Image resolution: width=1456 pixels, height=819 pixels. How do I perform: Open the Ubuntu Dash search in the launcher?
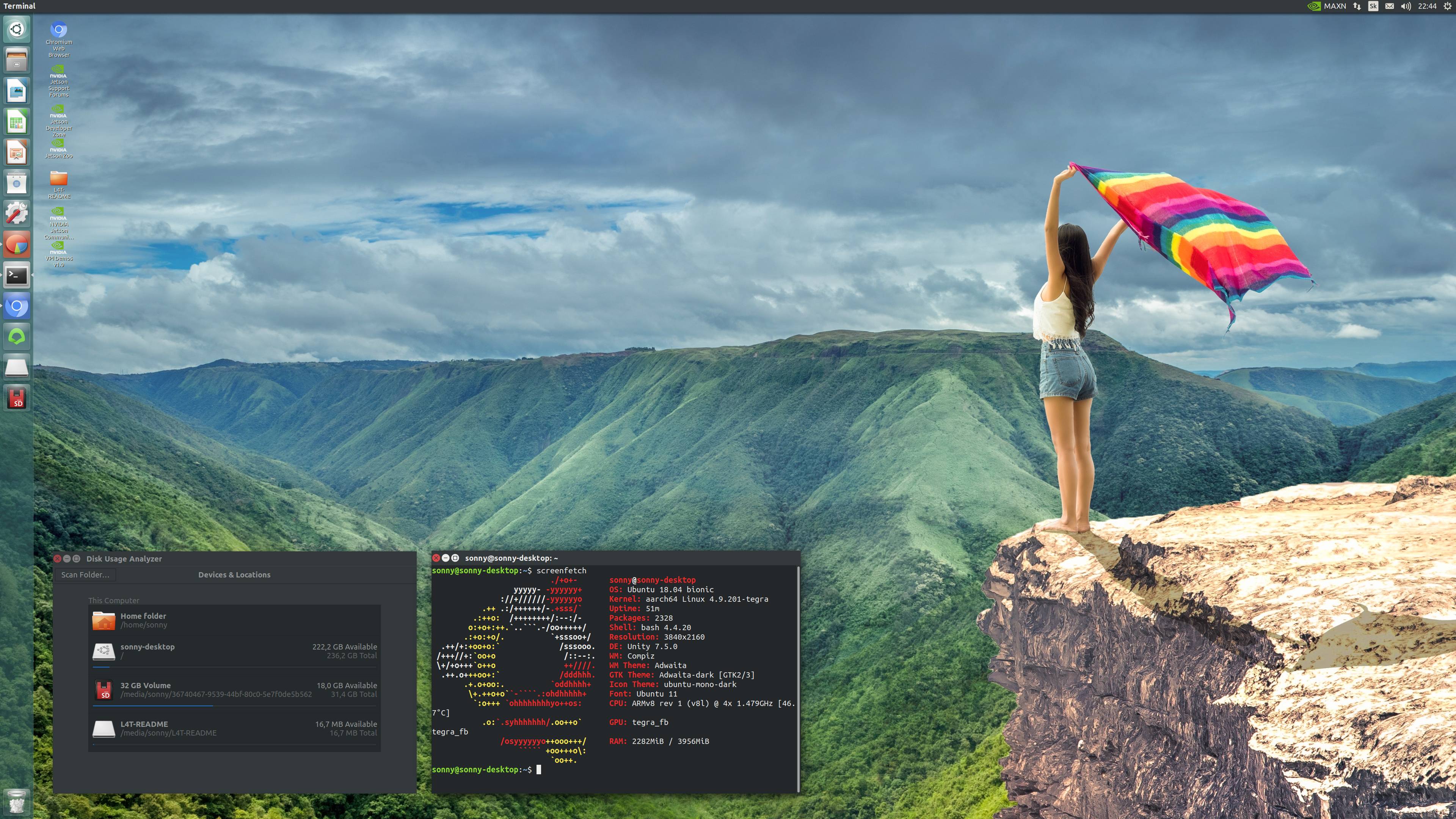[x=16, y=29]
